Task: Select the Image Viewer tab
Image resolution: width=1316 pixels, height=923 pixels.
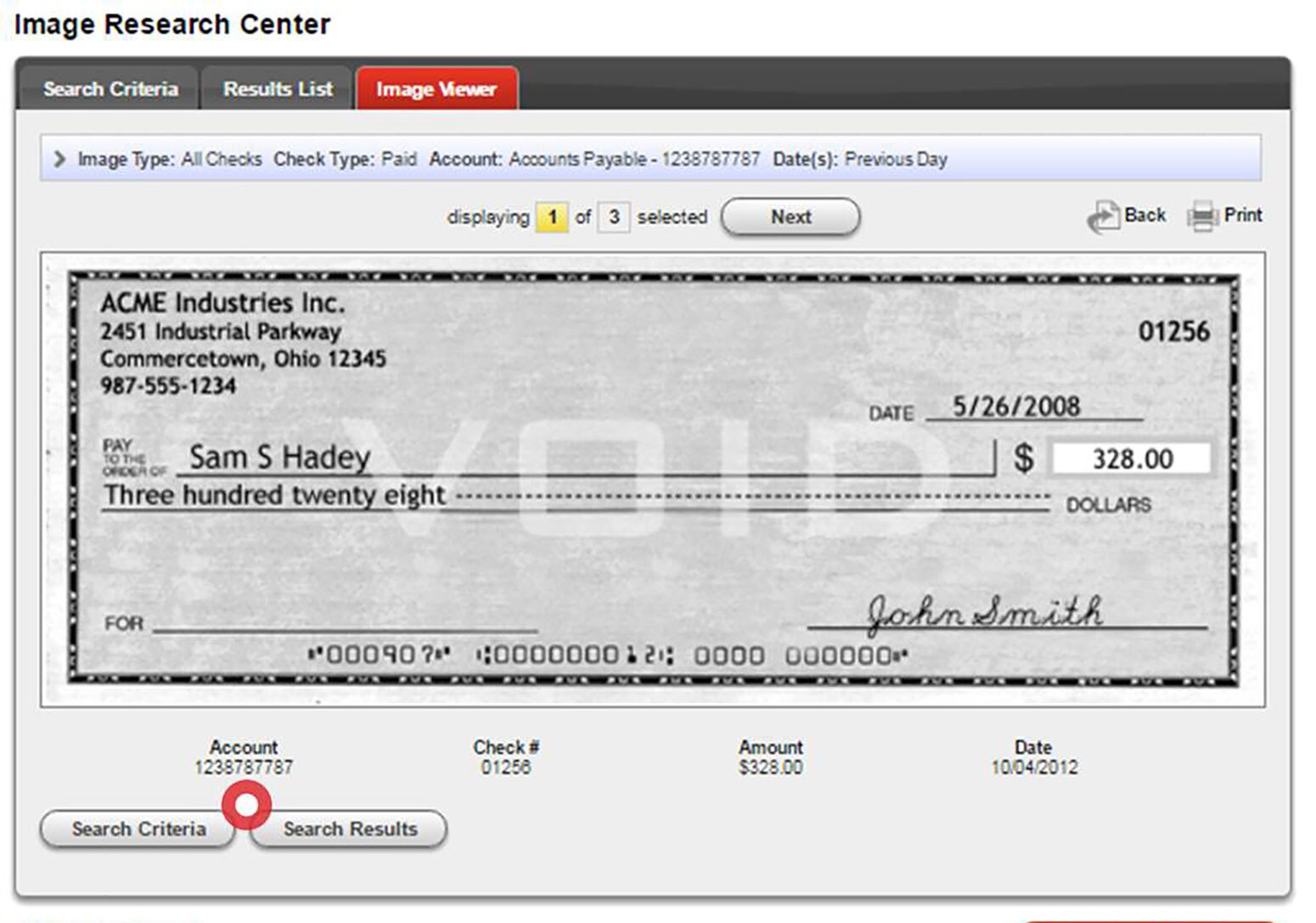Action: coord(436,89)
